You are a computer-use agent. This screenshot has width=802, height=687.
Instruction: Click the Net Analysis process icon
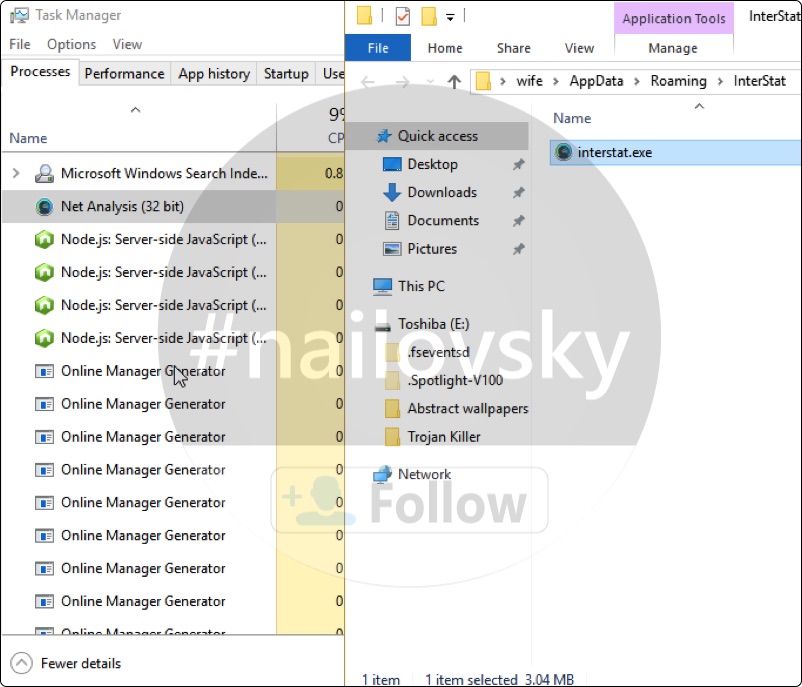point(44,207)
